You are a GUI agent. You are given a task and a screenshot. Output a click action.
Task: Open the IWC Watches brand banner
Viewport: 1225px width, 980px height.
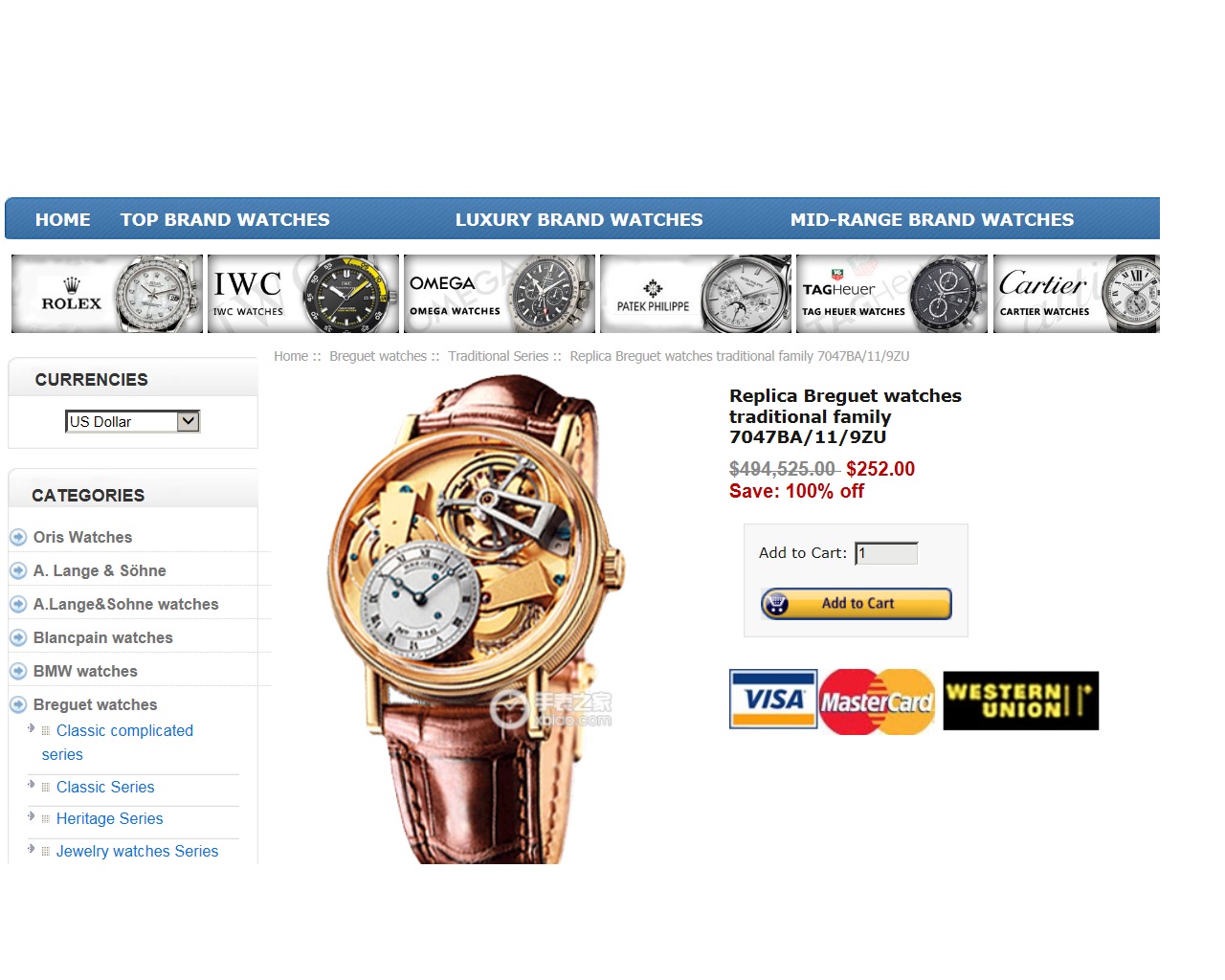pyautogui.click(x=303, y=294)
